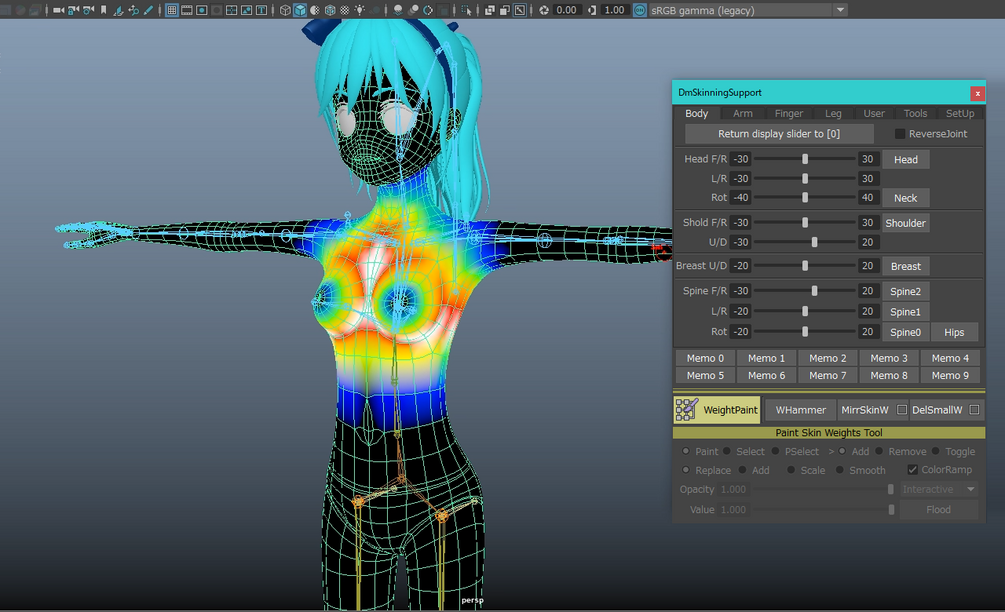Toggle Use All Lights bulb icon
The height and width of the screenshot is (612, 1005).
click(360, 10)
